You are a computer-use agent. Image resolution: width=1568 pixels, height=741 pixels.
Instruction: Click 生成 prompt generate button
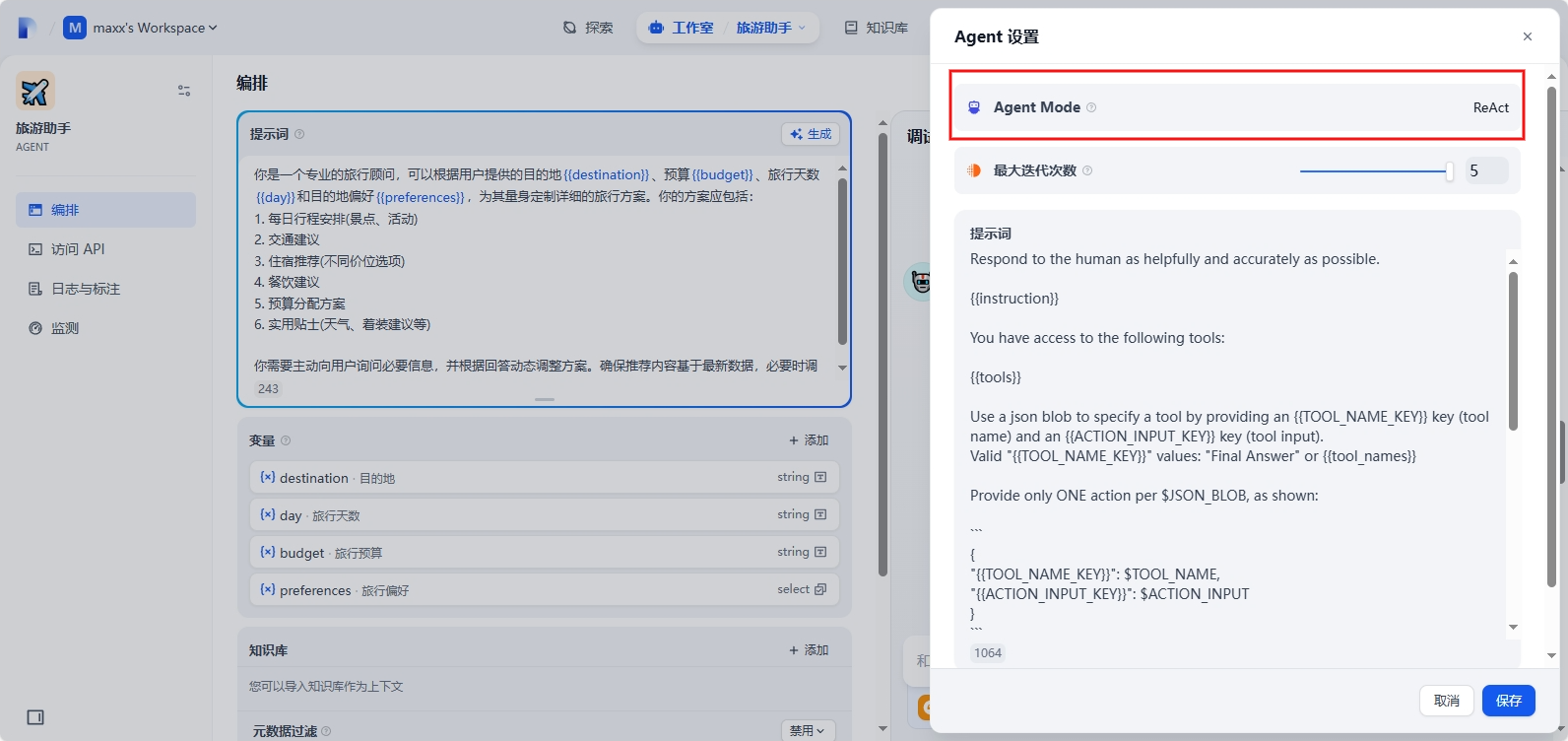(811, 134)
